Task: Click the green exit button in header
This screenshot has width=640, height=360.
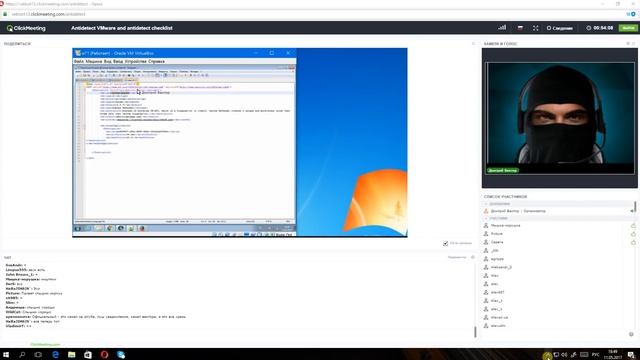Action: (628, 28)
